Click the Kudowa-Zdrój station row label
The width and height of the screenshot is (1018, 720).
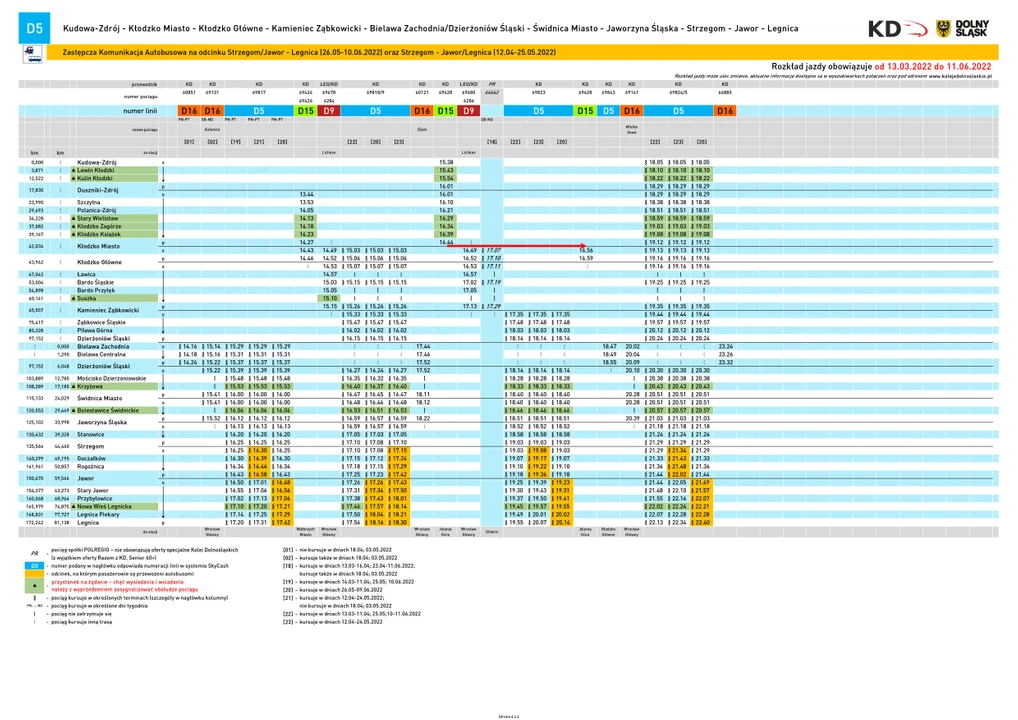[97, 162]
